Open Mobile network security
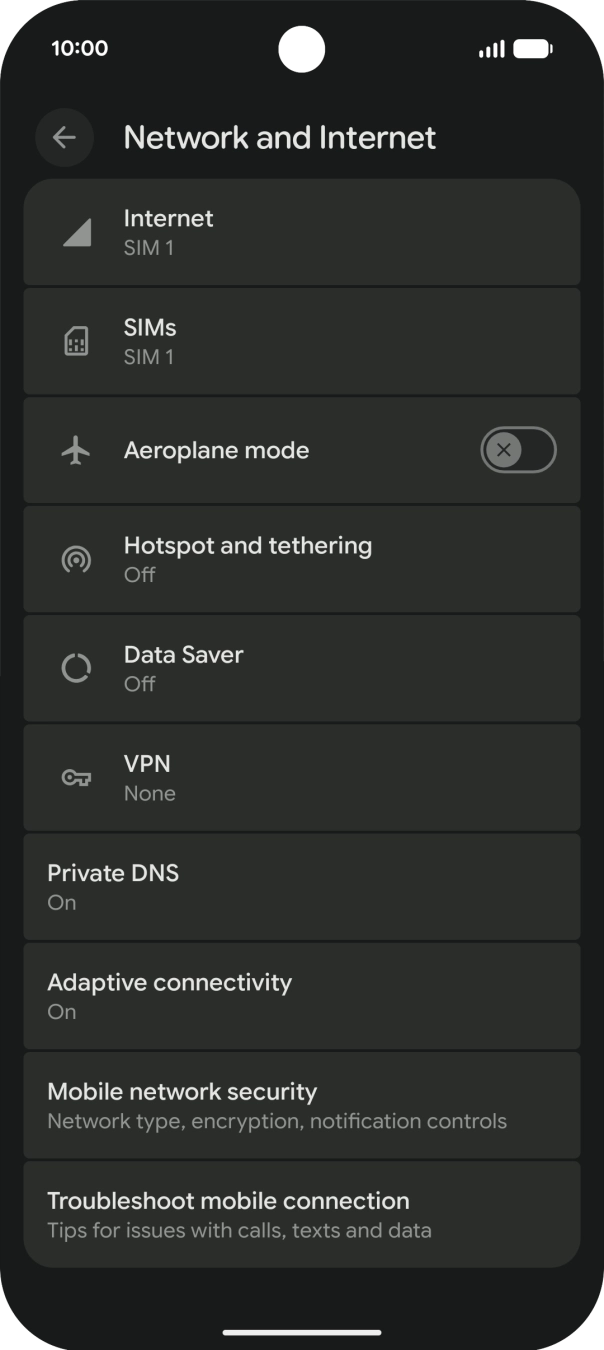Image resolution: width=604 pixels, height=1350 pixels. [300, 1105]
